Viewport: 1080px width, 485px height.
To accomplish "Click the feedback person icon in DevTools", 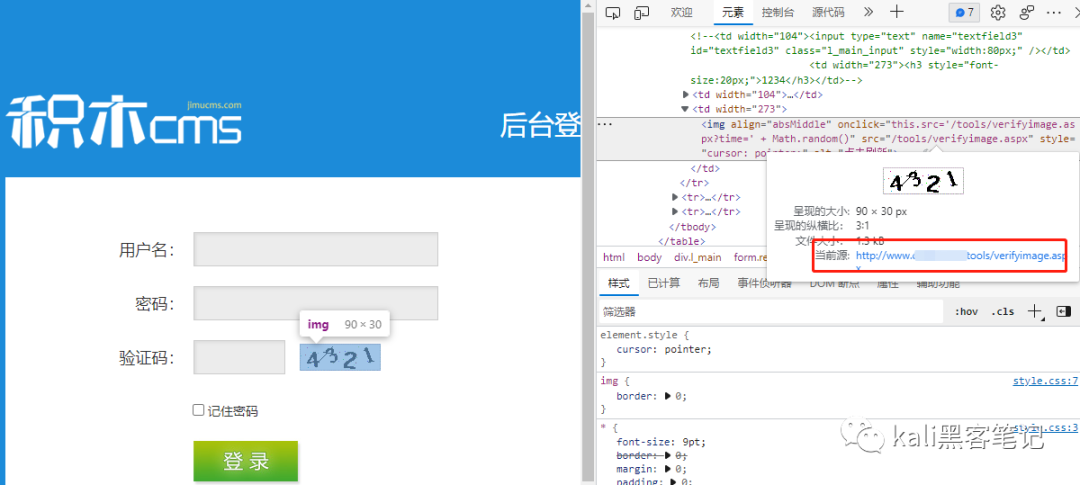I will coord(1028,12).
